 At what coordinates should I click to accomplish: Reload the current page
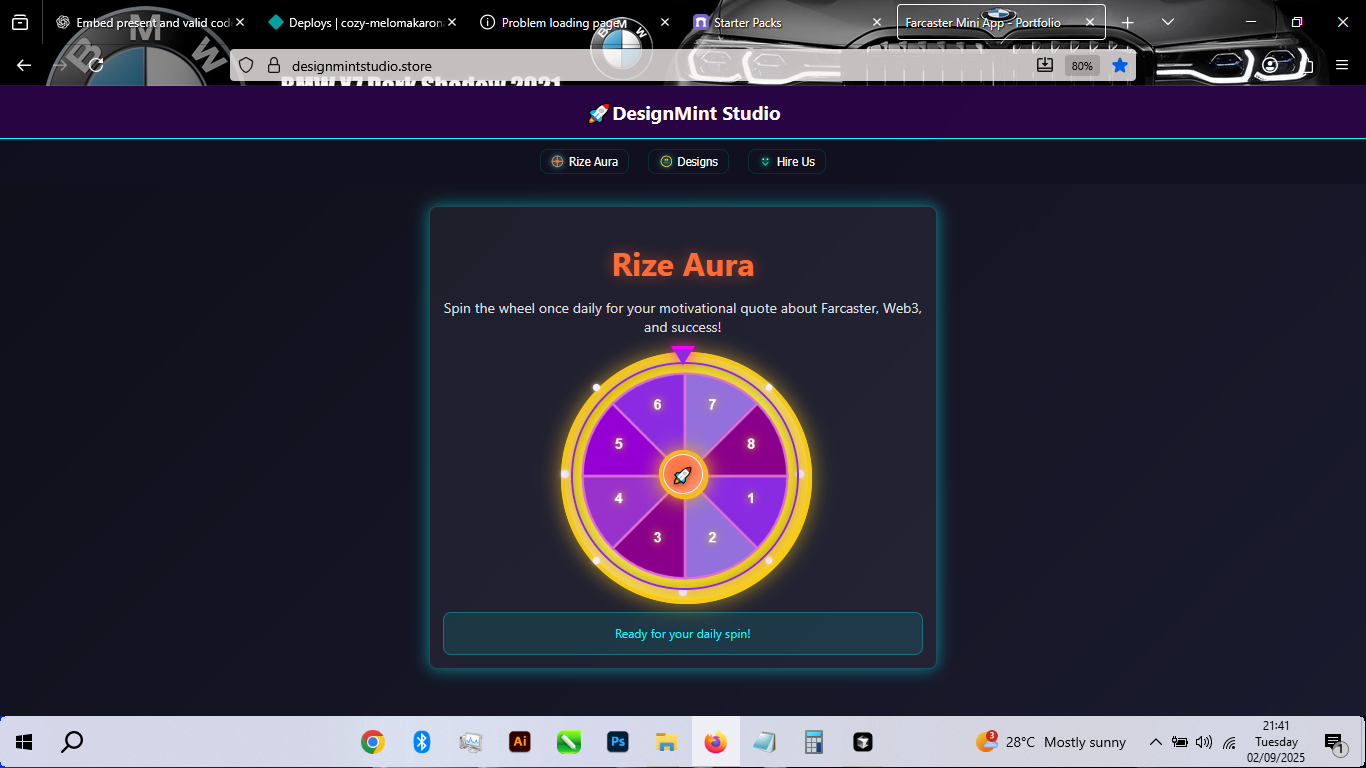pyautogui.click(x=96, y=65)
